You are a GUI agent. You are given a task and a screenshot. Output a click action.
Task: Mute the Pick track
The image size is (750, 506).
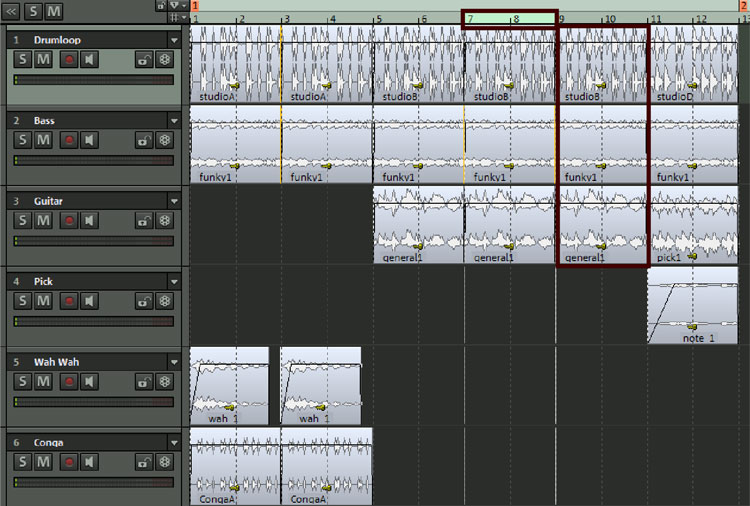click(43, 301)
